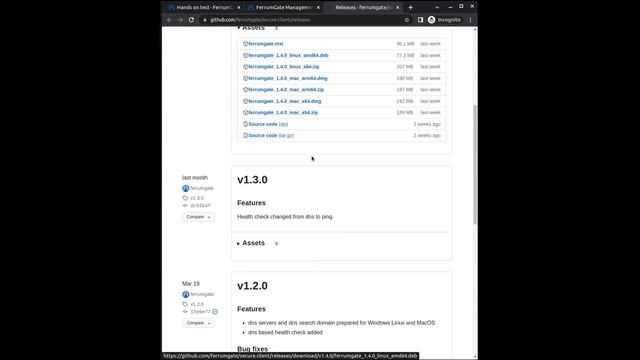The image size is (640, 360).
Task: Open Compare dropdown for v1.2.0
Action: (198, 323)
